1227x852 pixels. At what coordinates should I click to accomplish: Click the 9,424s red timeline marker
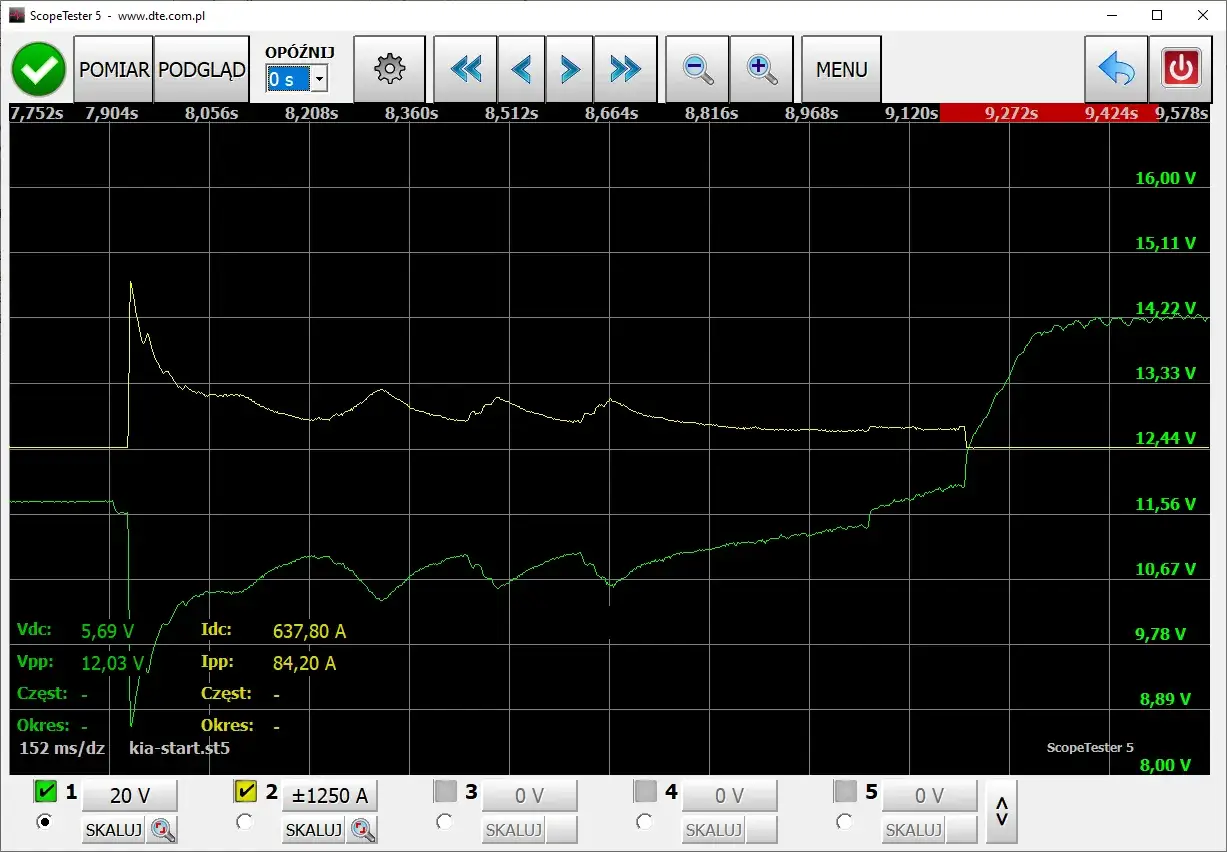tap(1111, 113)
